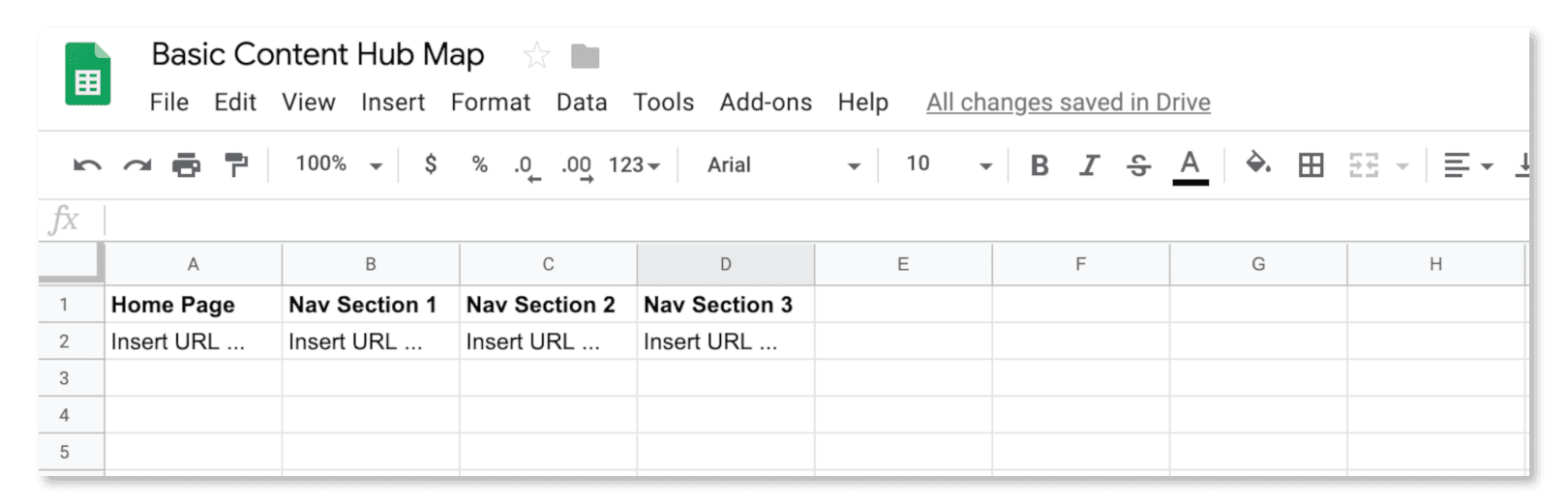Click the Fill color paint bucket

(1257, 163)
